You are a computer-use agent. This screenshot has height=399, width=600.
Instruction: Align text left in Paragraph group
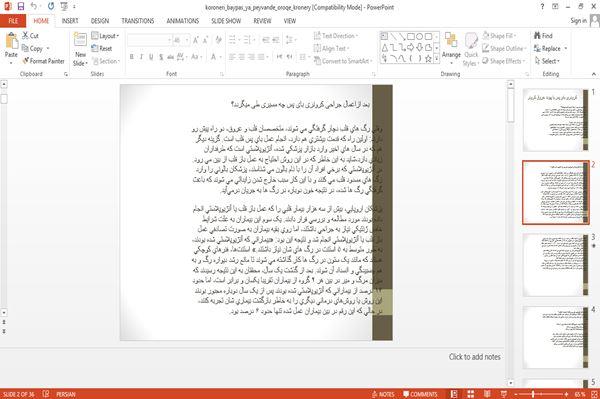232,57
